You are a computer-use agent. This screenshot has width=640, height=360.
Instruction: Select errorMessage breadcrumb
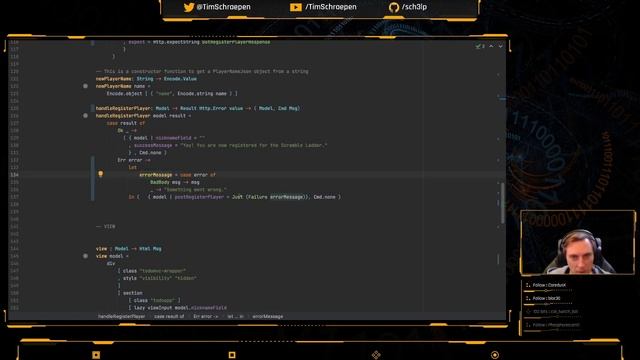tap(267, 316)
